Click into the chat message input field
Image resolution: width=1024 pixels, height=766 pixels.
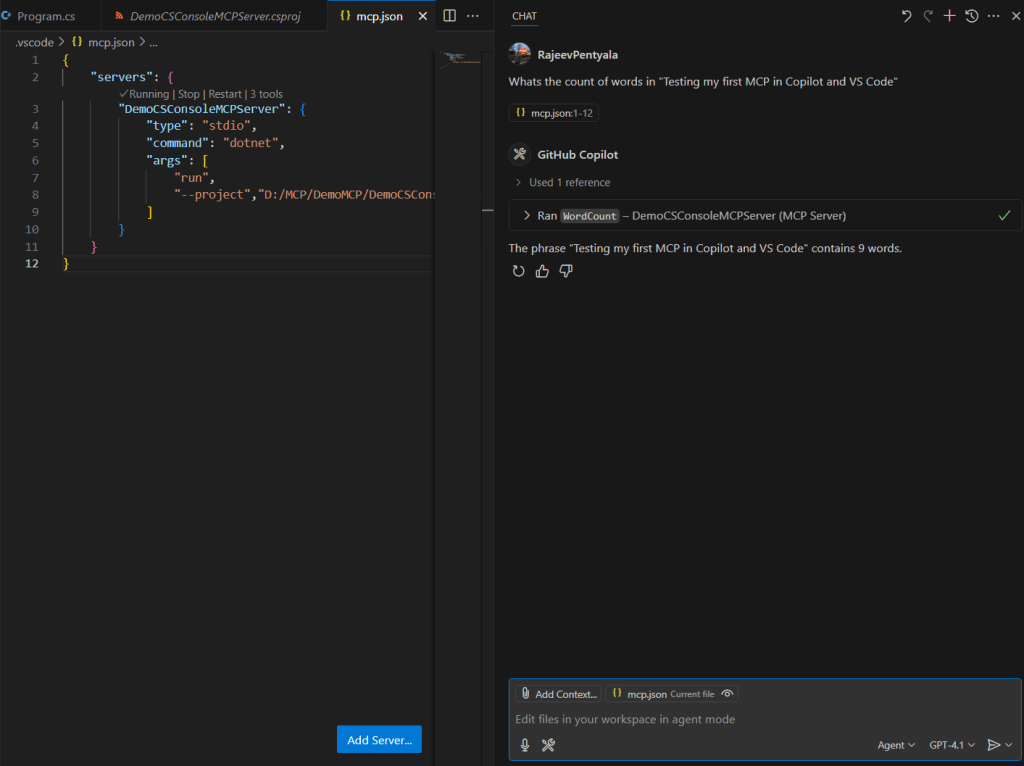pyautogui.click(x=700, y=719)
